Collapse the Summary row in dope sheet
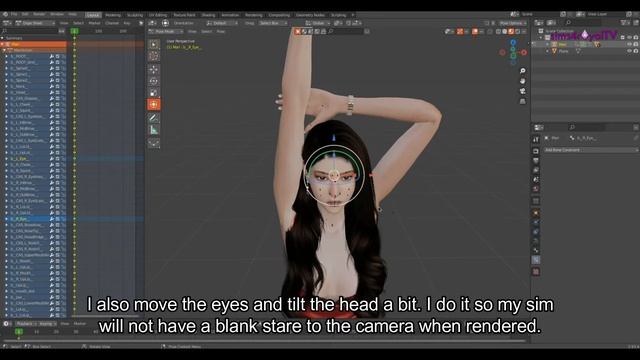The height and width of the screenshot is (360, 640). [x=3, y=38]
